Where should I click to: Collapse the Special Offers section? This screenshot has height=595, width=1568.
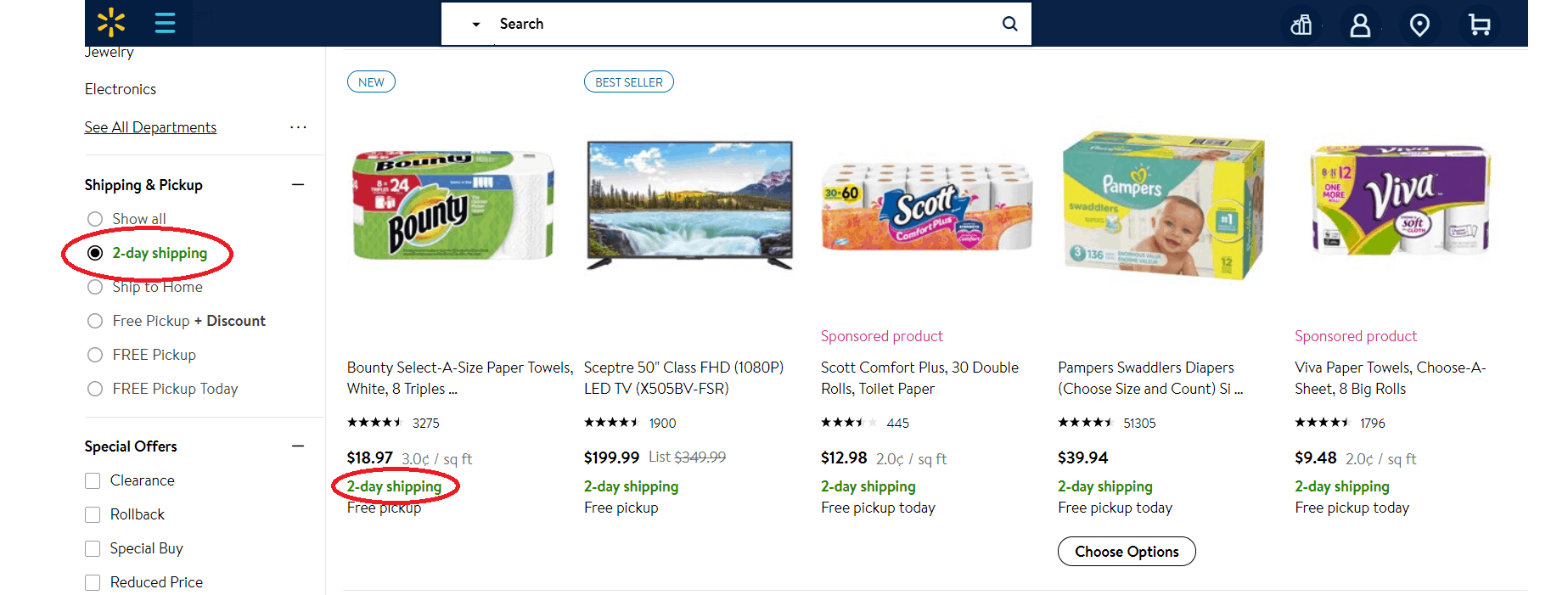click(298, 446)
